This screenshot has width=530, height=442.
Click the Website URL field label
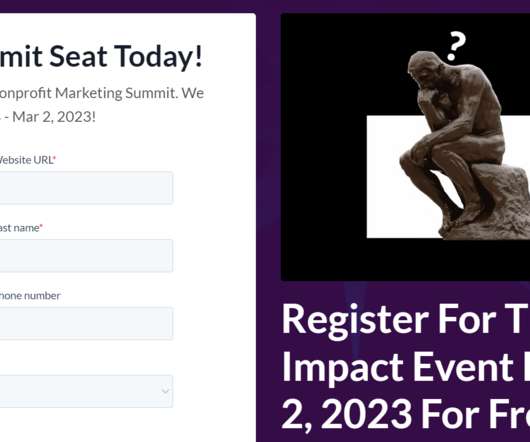[26, 160]
